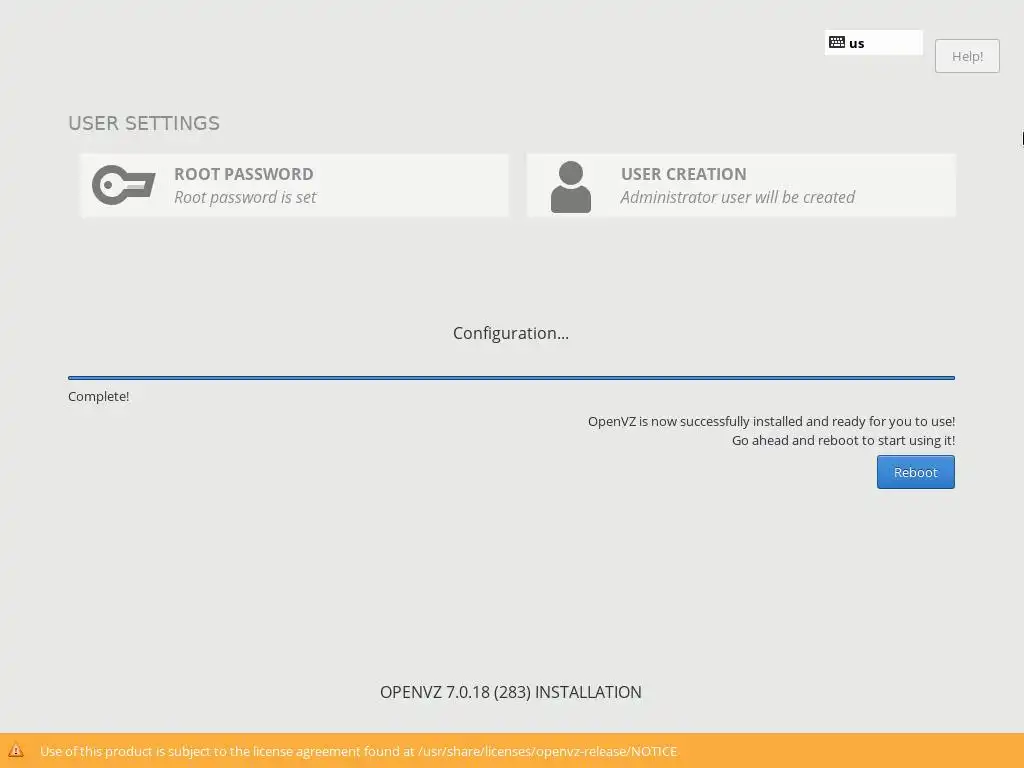Image resolution: width=1024 pixels, height=768 pixels.
Task: Click the license agreement notice text
Action: pyautogui.click(x=358, y=752)
